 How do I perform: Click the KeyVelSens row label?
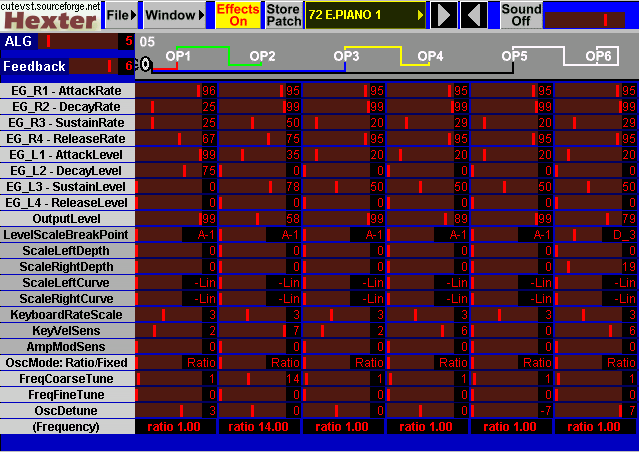coord(67,331)
